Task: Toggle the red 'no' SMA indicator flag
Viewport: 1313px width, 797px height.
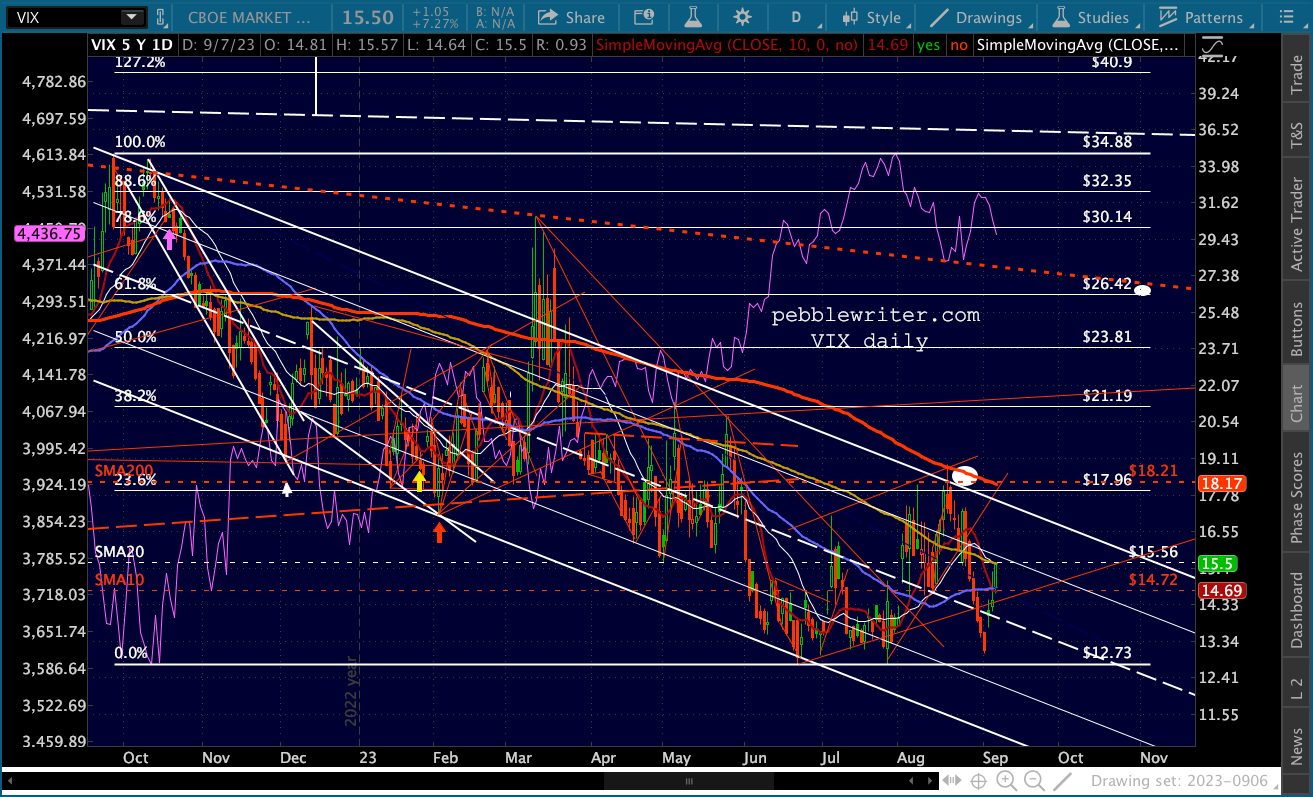Action: tap(959, 44)
